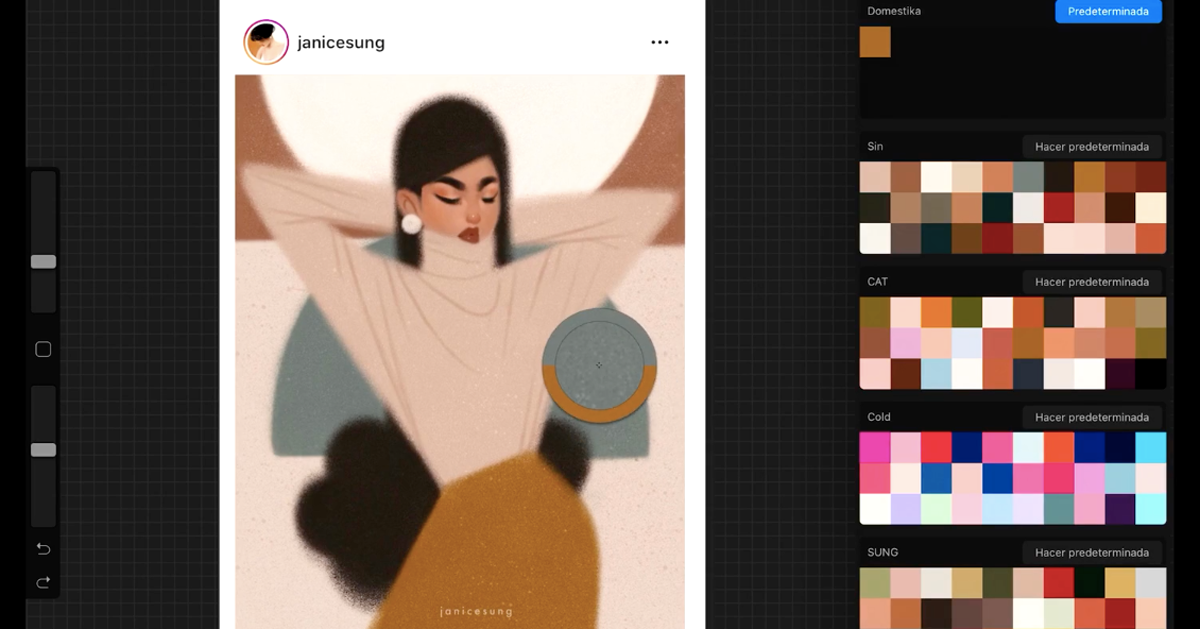1200x629 pixels.
Task: Select the Sin palette title
Action: coord(875,146)
